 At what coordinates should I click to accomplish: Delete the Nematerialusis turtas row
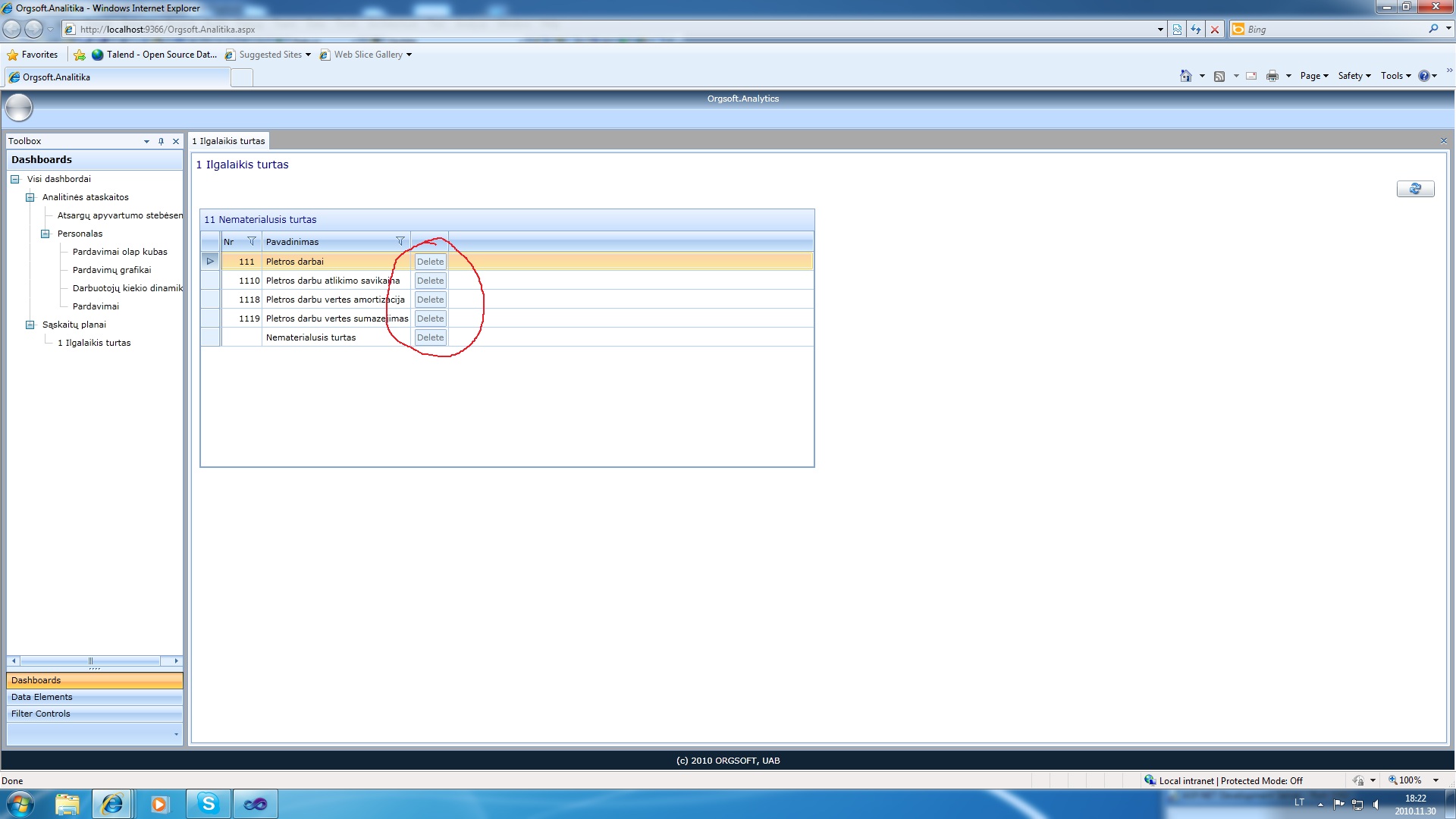430,337
